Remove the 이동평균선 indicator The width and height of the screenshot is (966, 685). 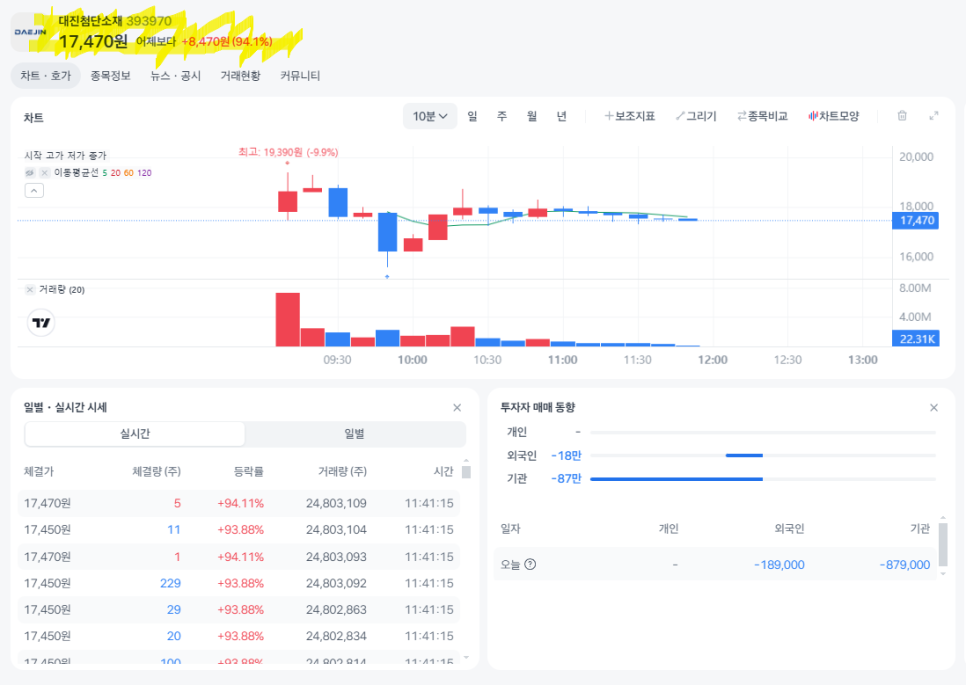[44, 172]
